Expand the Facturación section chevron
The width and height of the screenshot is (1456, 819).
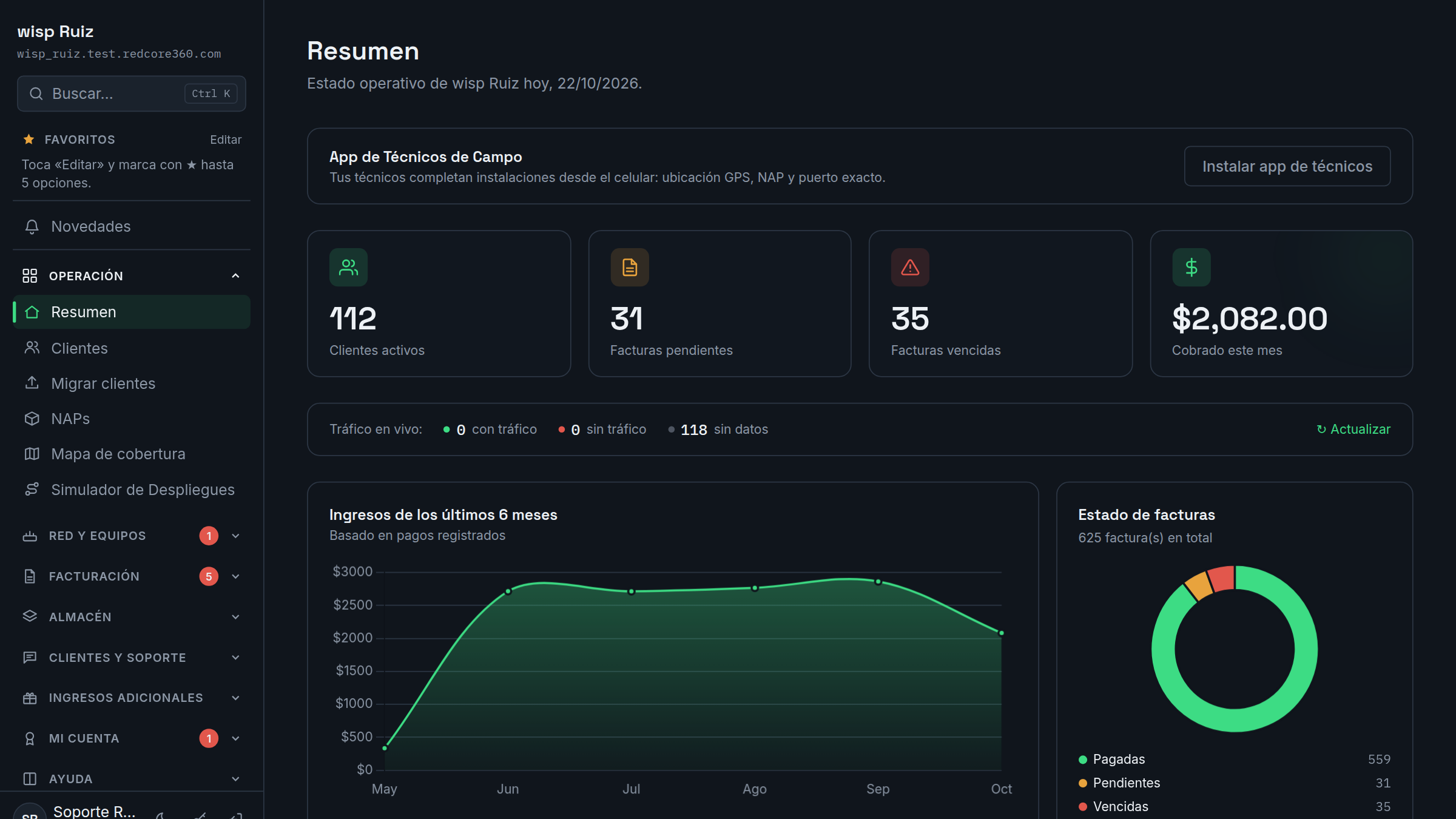coord(235,576)
